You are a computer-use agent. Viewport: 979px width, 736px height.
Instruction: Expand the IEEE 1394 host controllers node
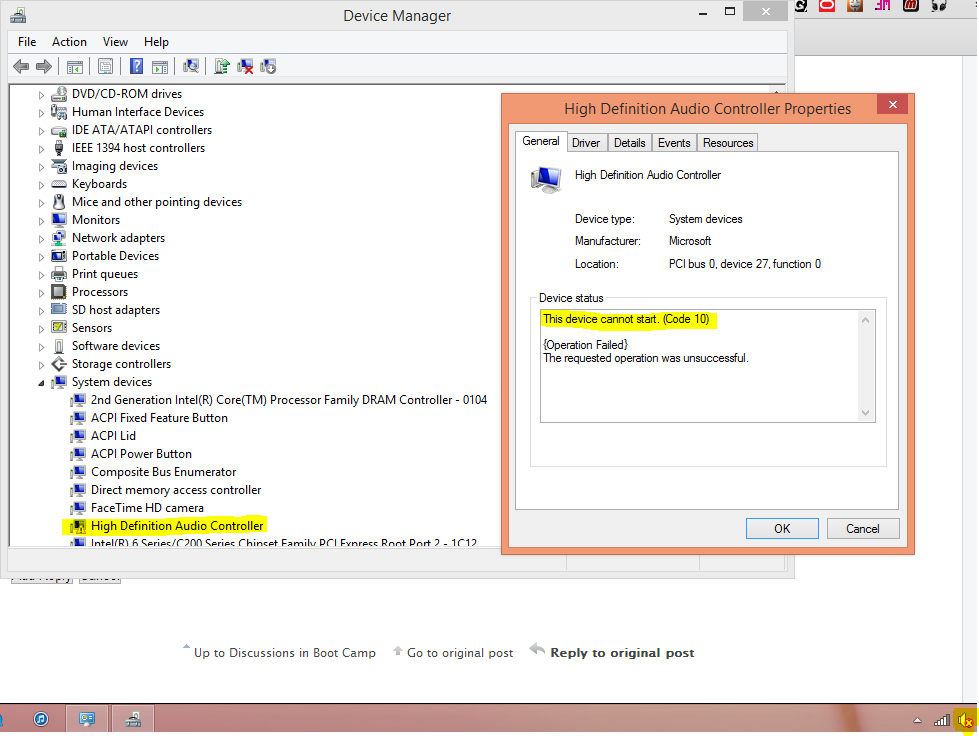[41, 149]
